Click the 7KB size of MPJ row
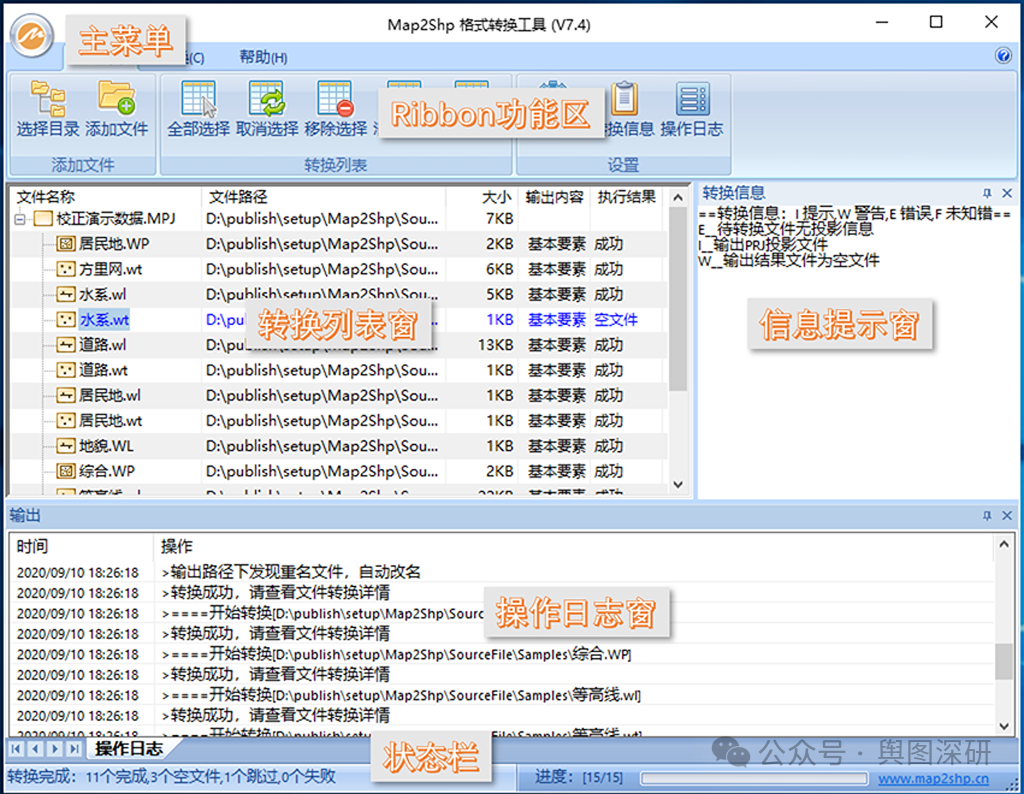 pyautogui.click(x=500, y=219)
